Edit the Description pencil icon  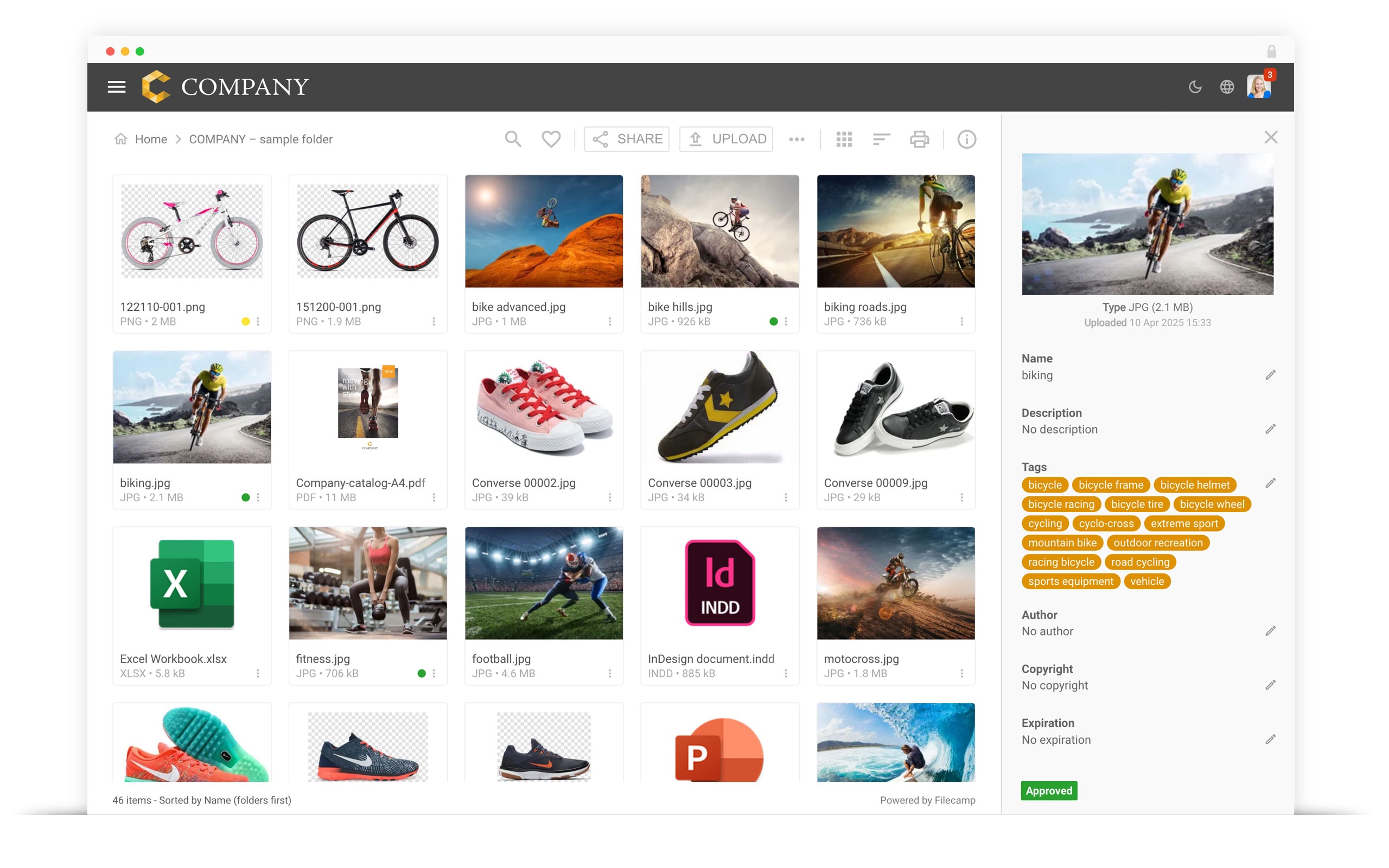click(1270, 429)
